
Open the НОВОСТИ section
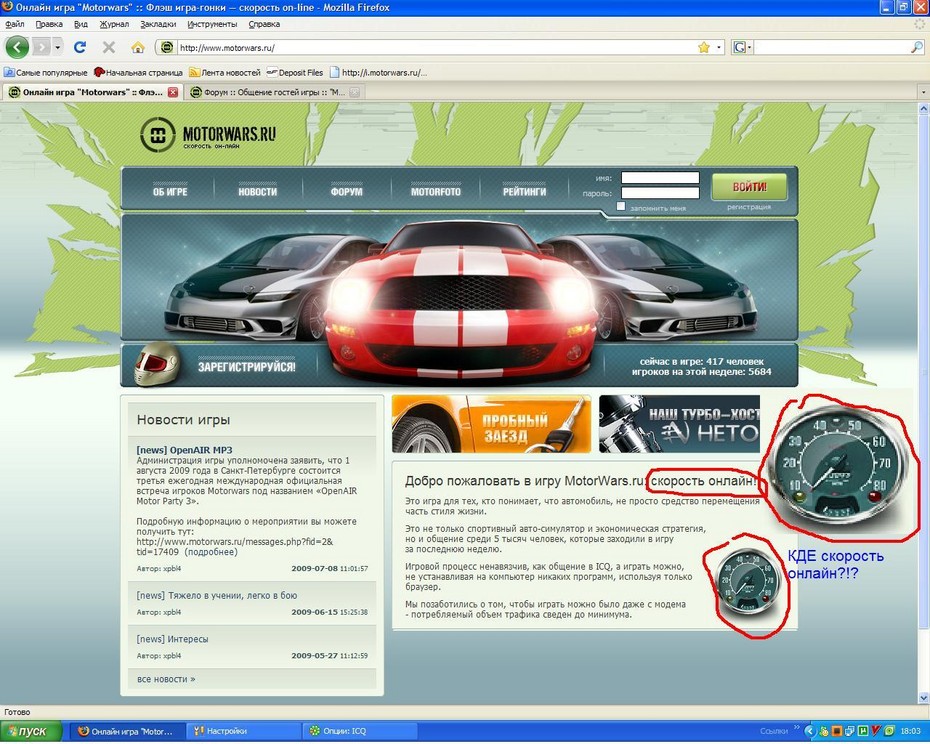pyautogui.click(x=257, y=192)
